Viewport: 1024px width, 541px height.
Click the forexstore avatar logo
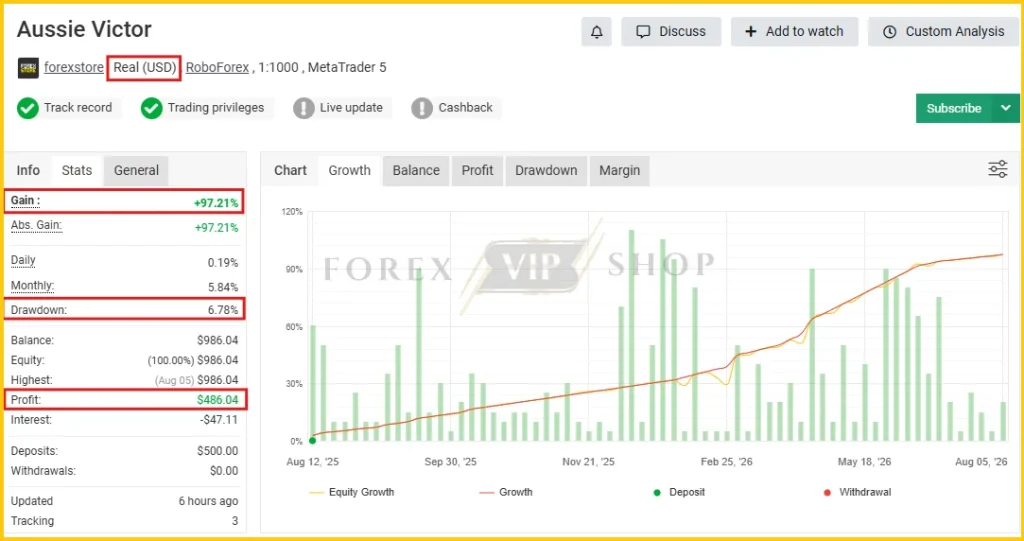pyautogui.click(x=28, y=67)
